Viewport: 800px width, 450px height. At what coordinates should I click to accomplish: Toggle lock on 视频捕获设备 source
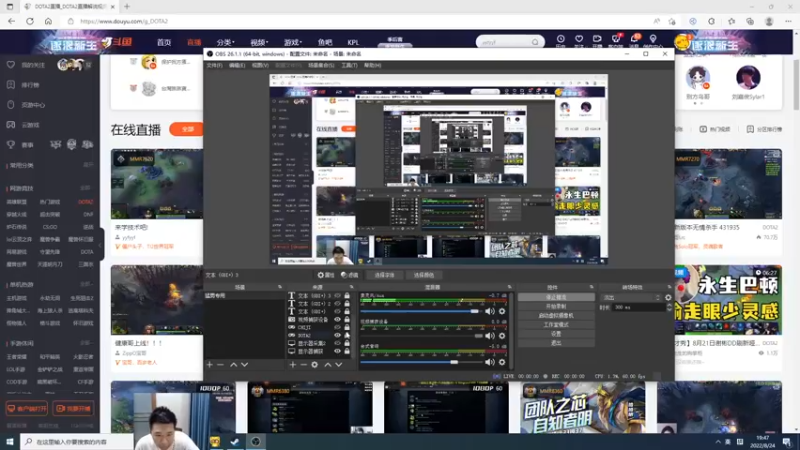pyautogui.click(x=347, y=319)
